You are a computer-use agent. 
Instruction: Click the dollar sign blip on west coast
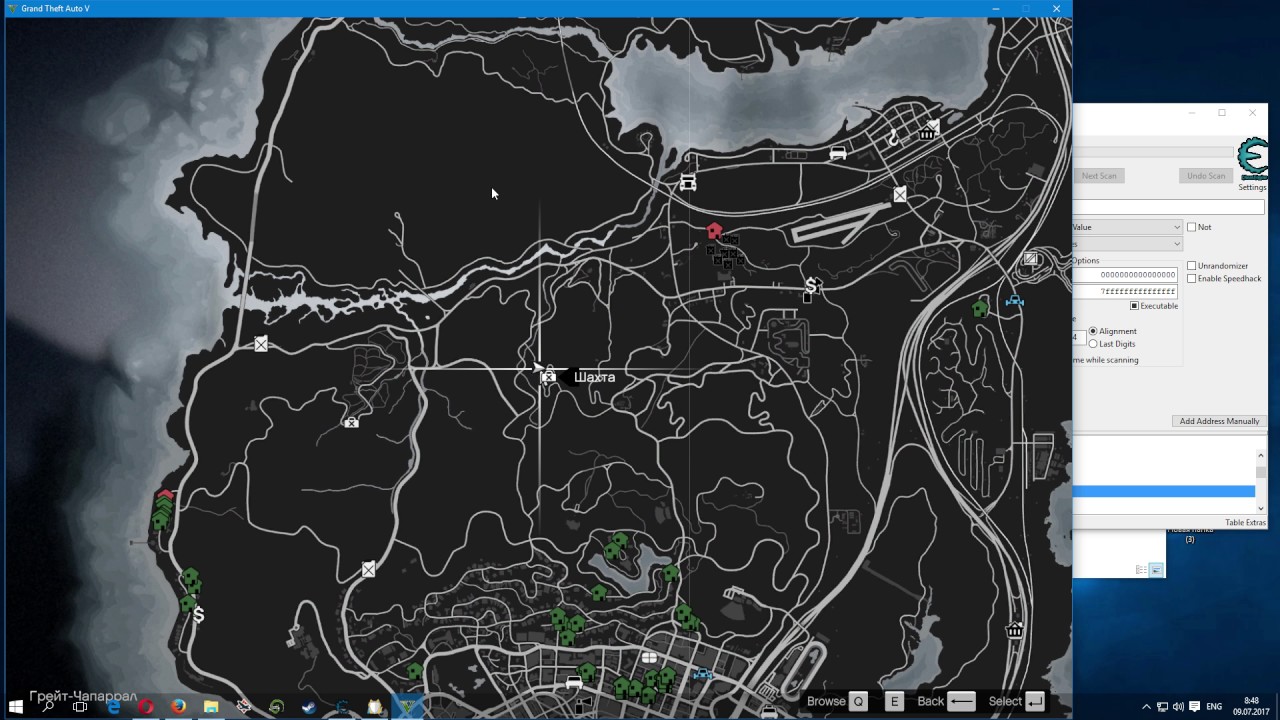[x=198, y=615]
